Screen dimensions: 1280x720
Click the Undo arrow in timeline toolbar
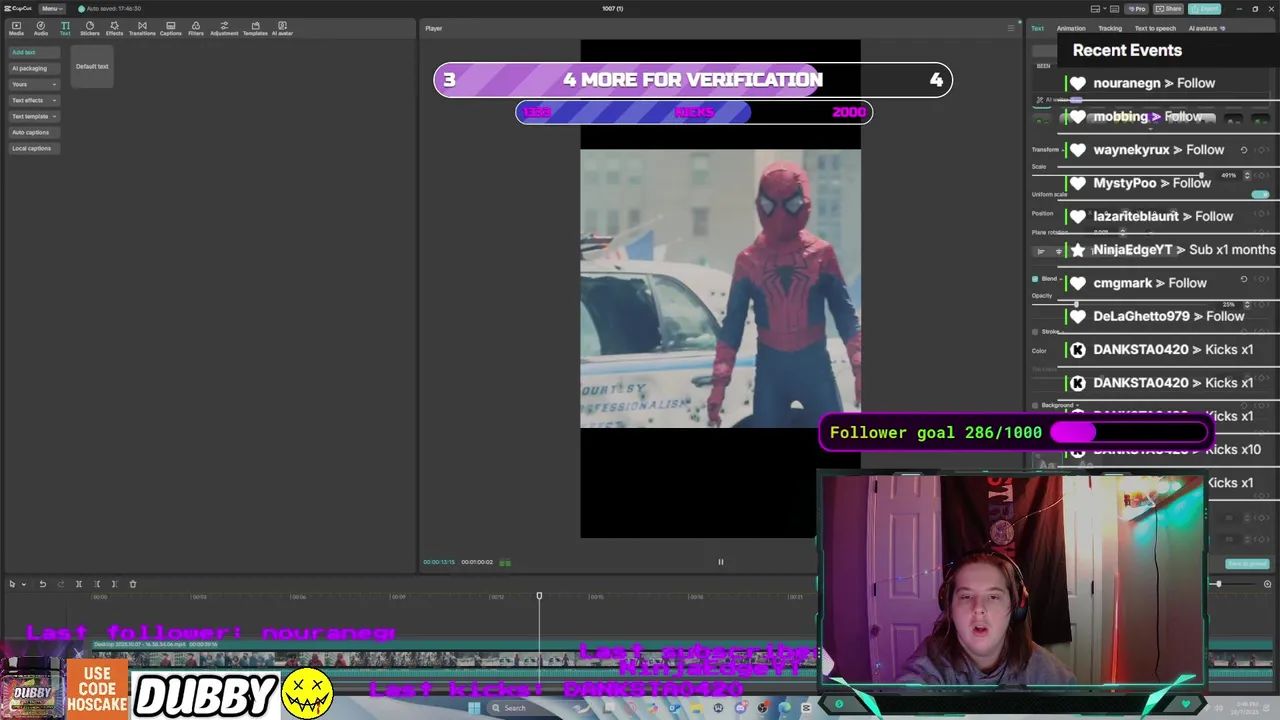(42, 584)
